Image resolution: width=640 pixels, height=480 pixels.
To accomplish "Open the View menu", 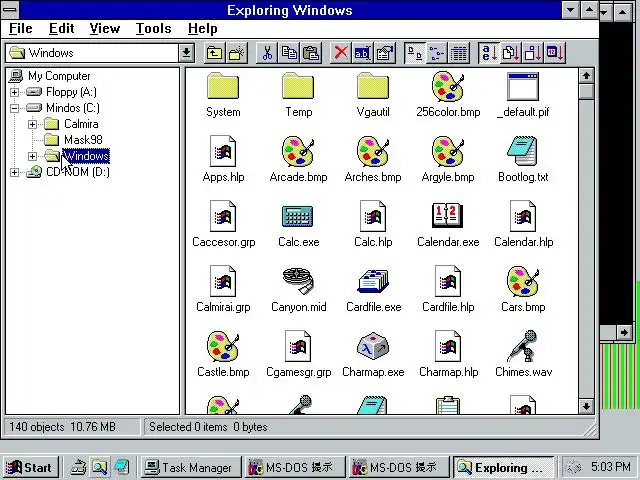I will coord(105,29).
